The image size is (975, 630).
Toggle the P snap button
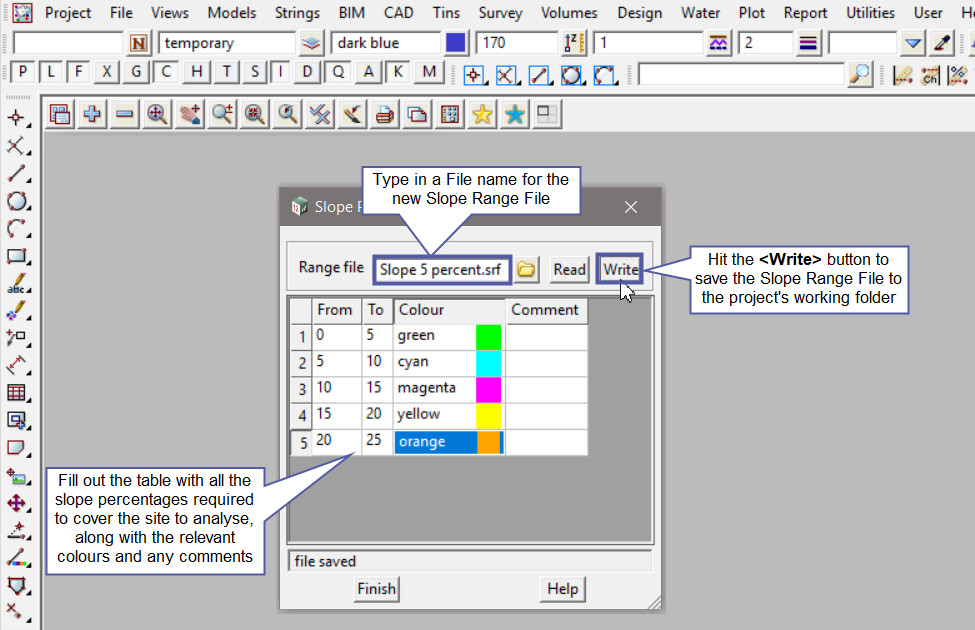tap(22, 72)
